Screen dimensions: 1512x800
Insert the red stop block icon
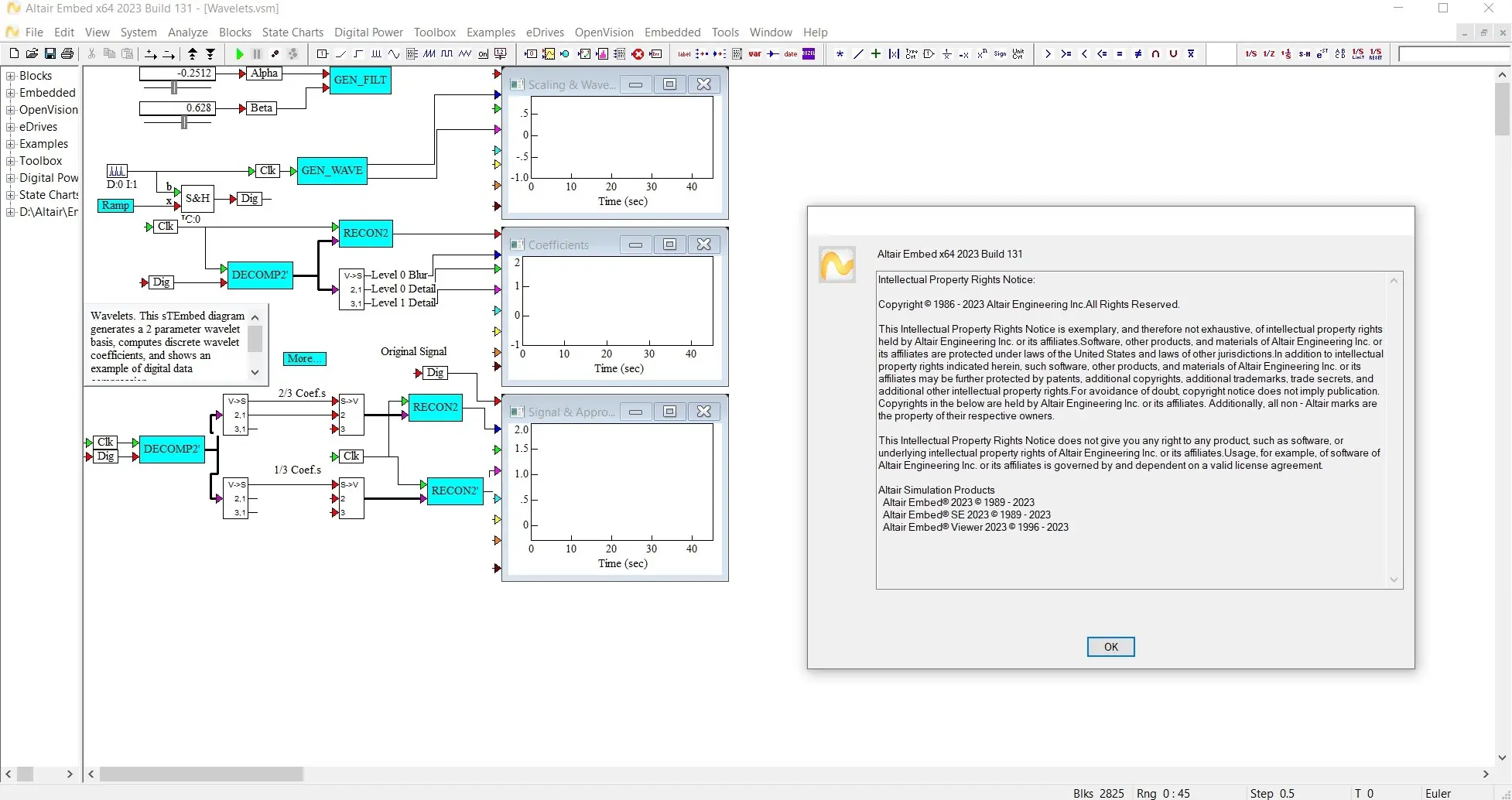point(638,53)
